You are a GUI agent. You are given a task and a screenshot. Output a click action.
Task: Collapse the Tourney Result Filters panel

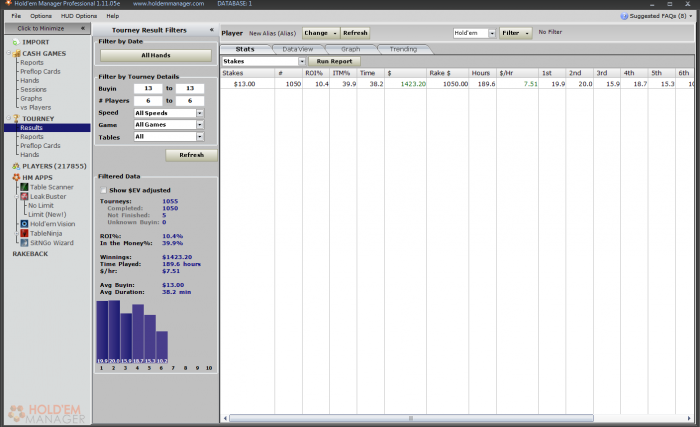tap(211, 31)
